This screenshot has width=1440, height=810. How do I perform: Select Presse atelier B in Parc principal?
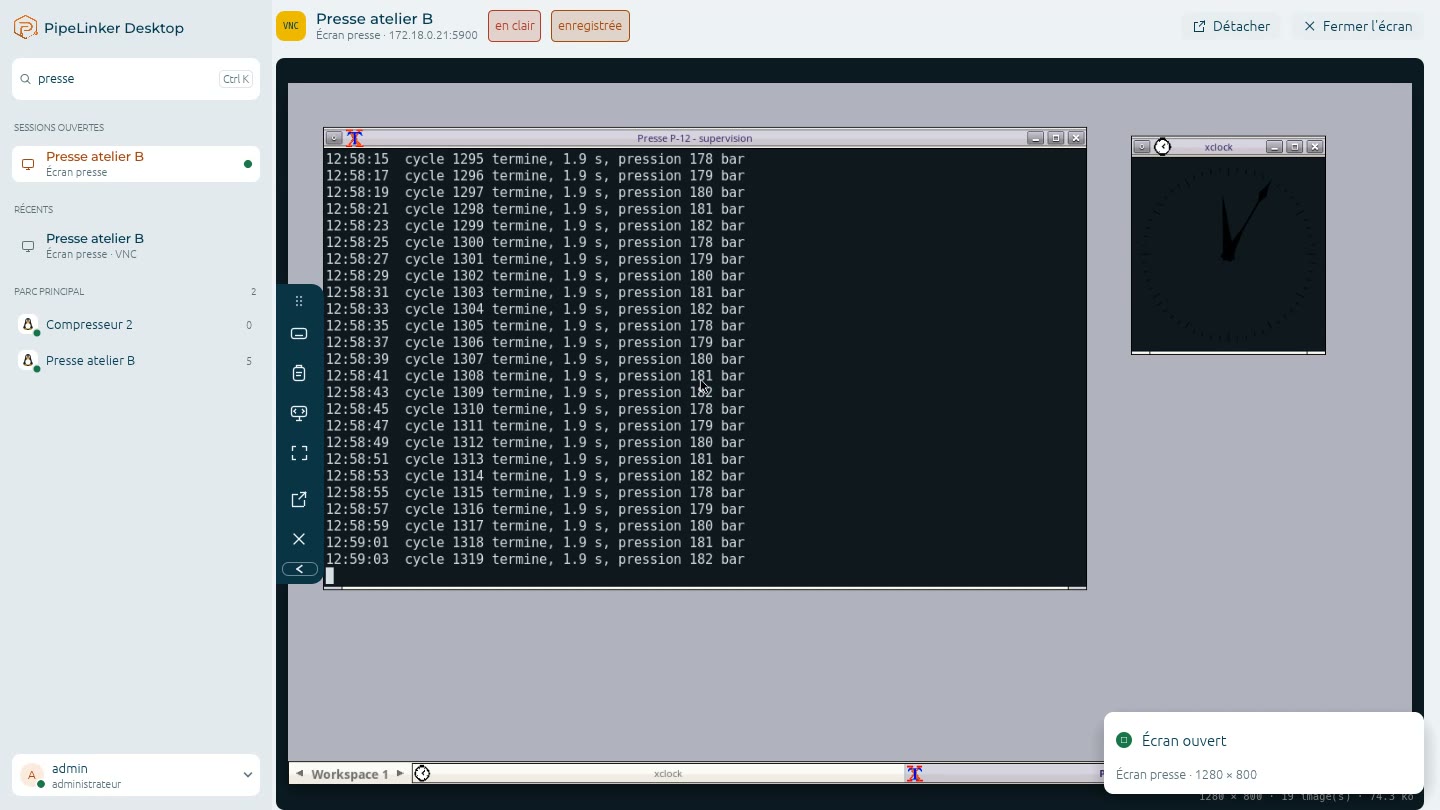(136, 361)
